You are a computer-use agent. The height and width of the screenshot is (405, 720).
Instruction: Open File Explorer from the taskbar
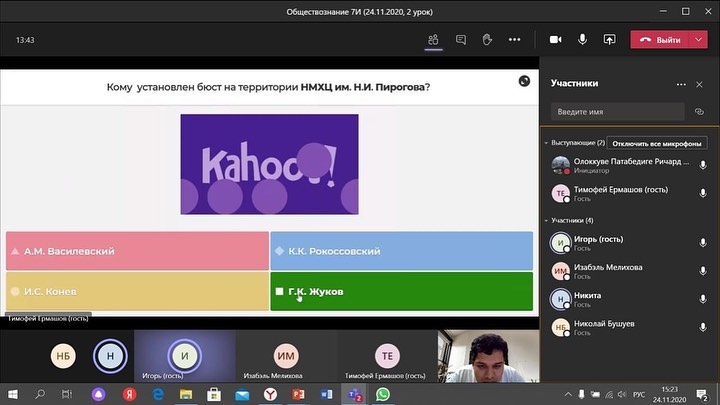186,394
